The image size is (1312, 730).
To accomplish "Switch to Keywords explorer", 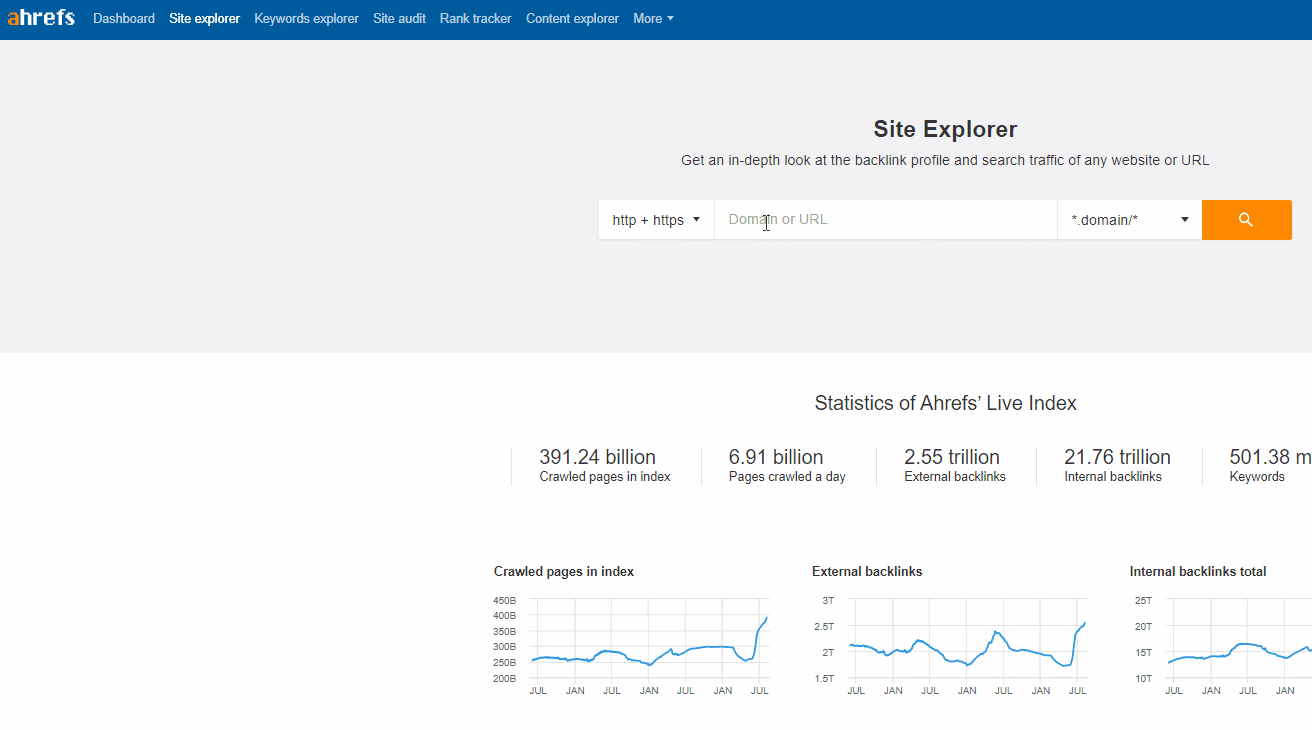I will tap(306, 18).
